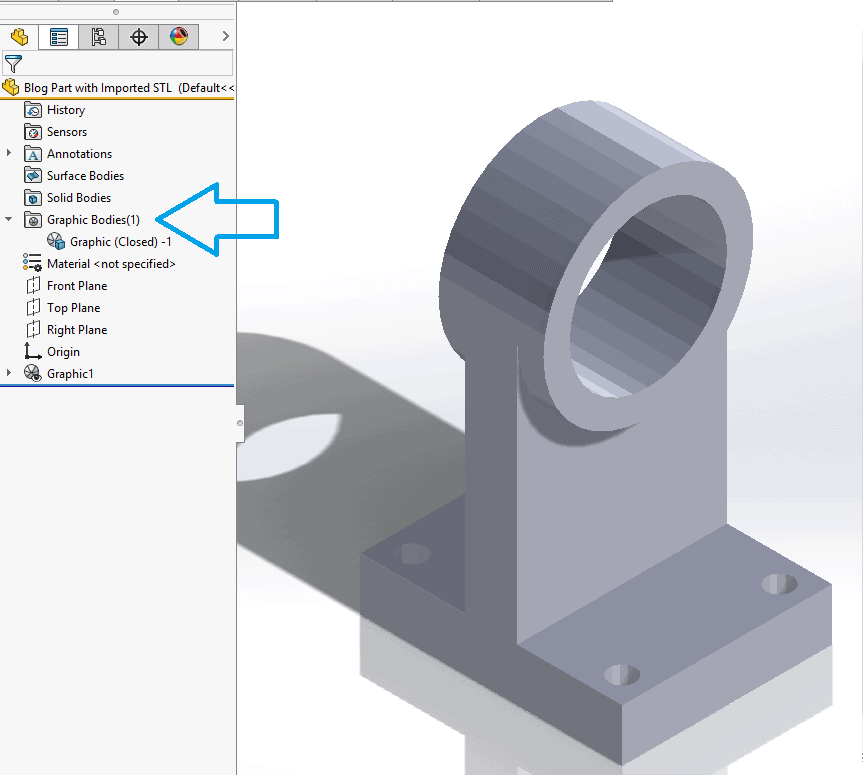Expand the Annotations folder
863x775 pixels.
(x=8, y=153)
